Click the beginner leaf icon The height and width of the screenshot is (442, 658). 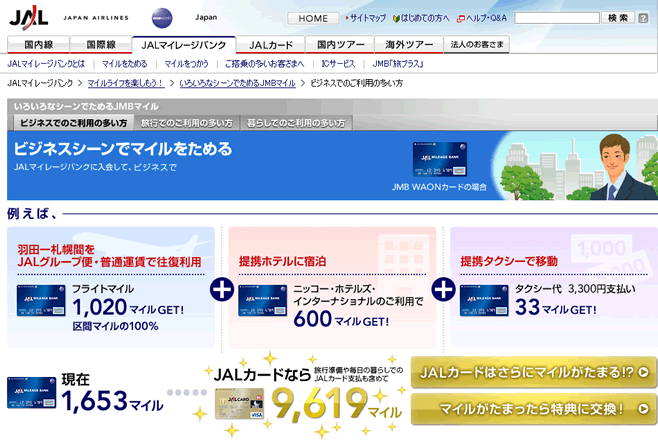pos(396,18)
